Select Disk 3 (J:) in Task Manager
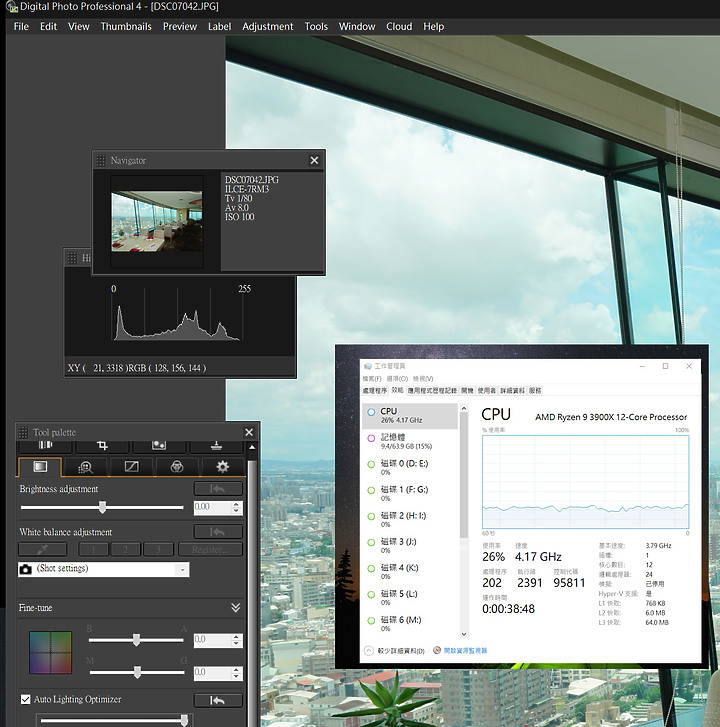Viewport: 720px width, 727px height. 409,546
